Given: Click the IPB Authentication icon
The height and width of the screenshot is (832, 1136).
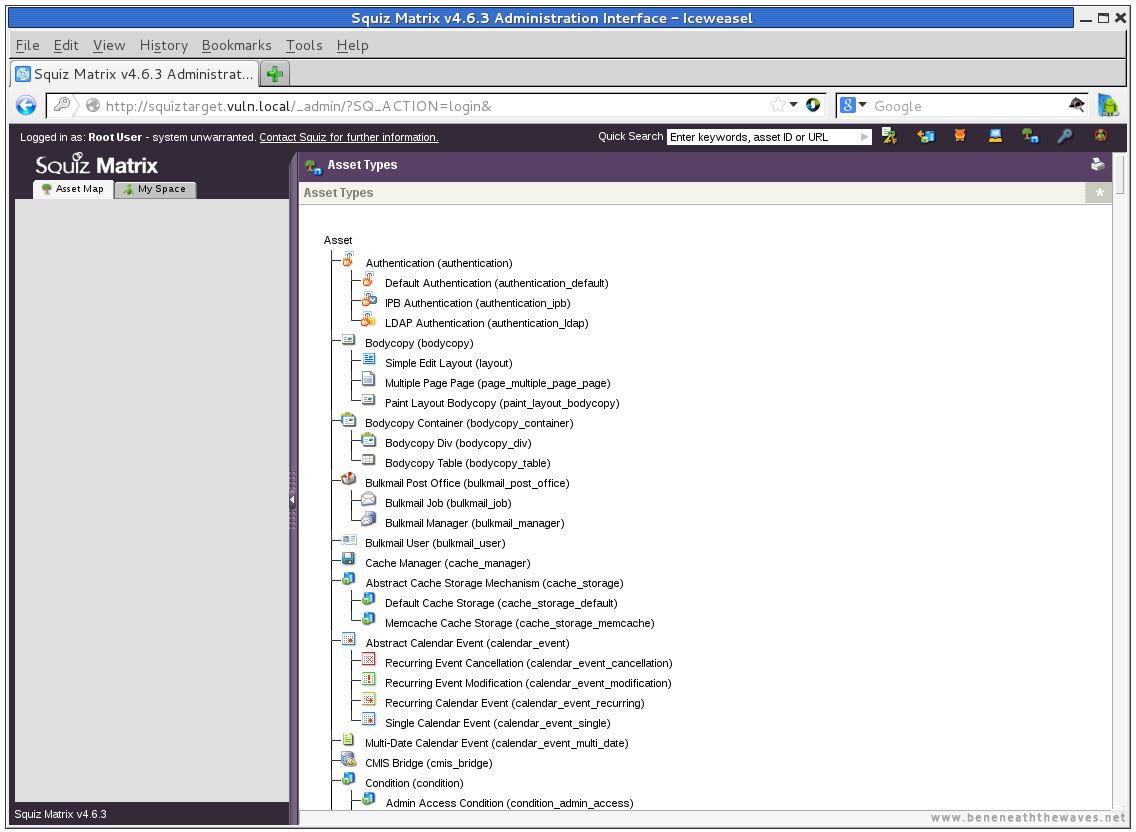Looking at the screenshot, I should click(369, 299).
